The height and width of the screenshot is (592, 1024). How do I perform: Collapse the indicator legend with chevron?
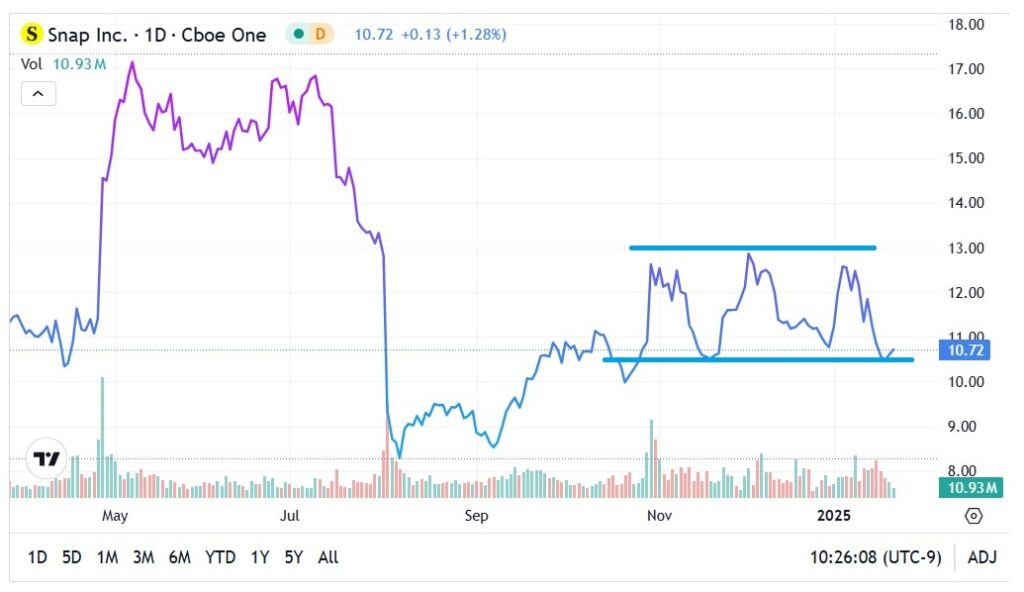38,94
